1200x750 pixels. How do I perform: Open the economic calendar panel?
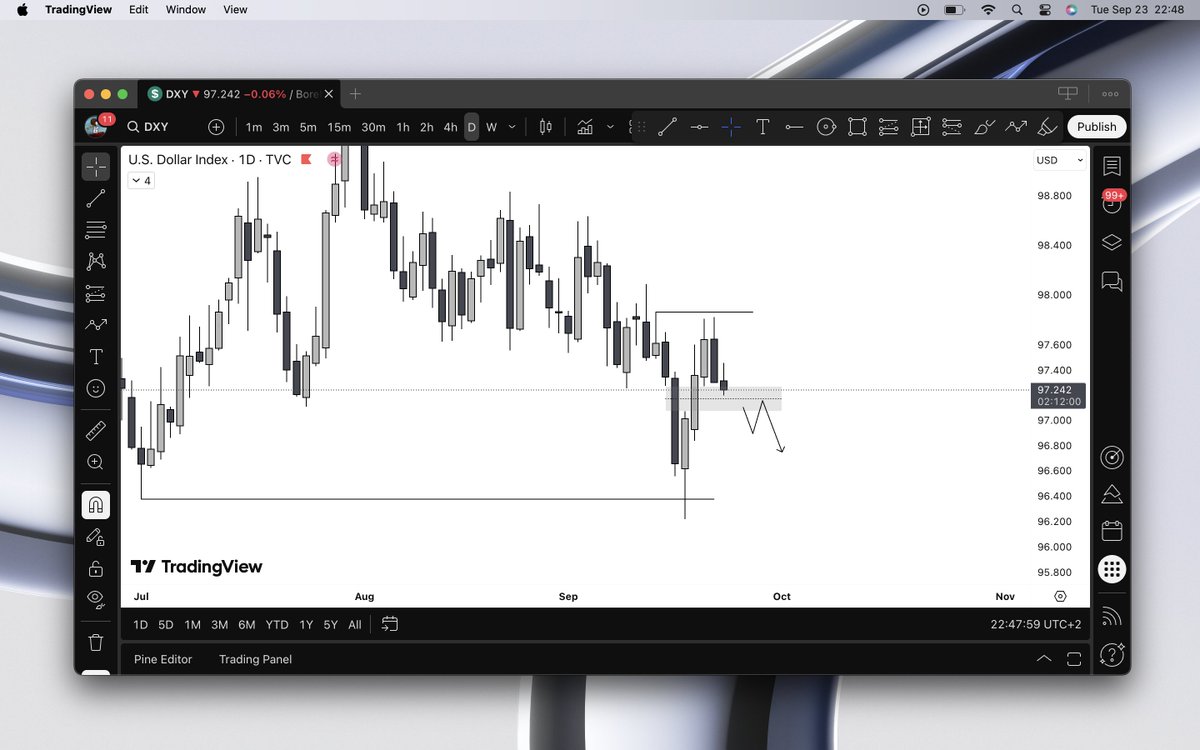(1112, 531)
